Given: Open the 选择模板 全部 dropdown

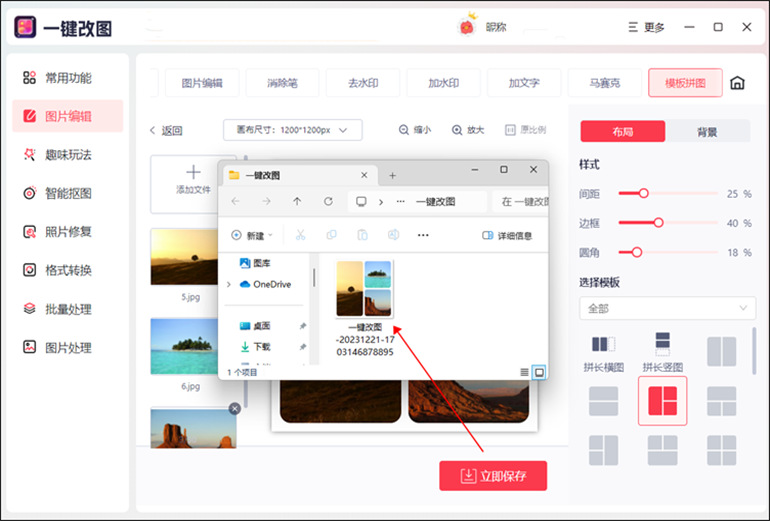Looking at the screenshot, I should point(667,308).
